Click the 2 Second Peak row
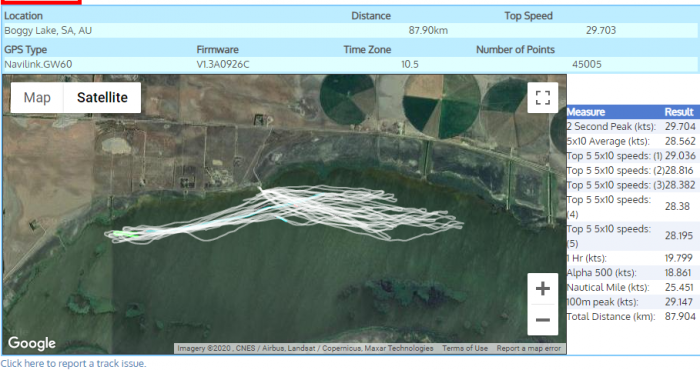700x370 pixels. coord(632,126)
